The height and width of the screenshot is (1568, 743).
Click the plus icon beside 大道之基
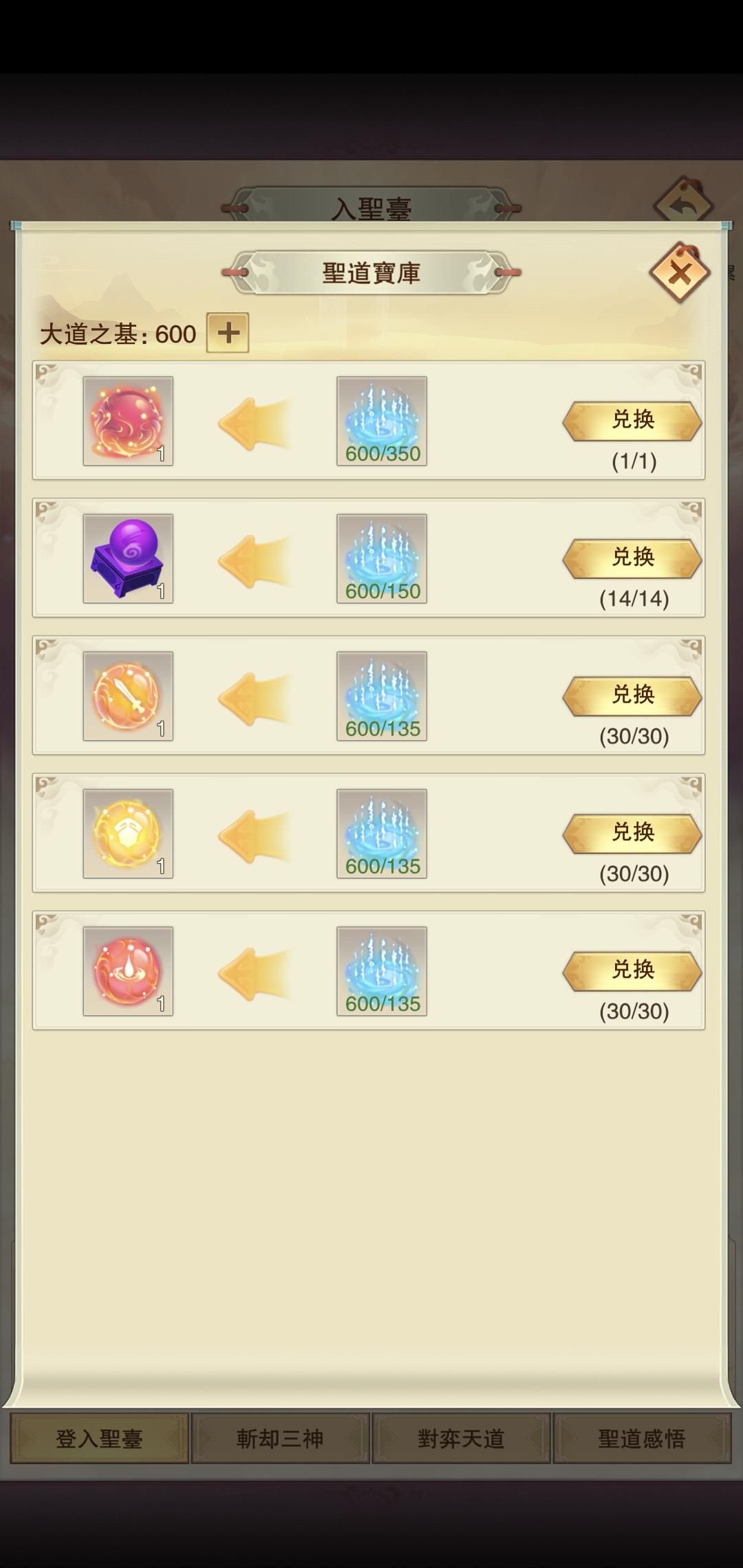pyautogui.click(x=228, y=334)
